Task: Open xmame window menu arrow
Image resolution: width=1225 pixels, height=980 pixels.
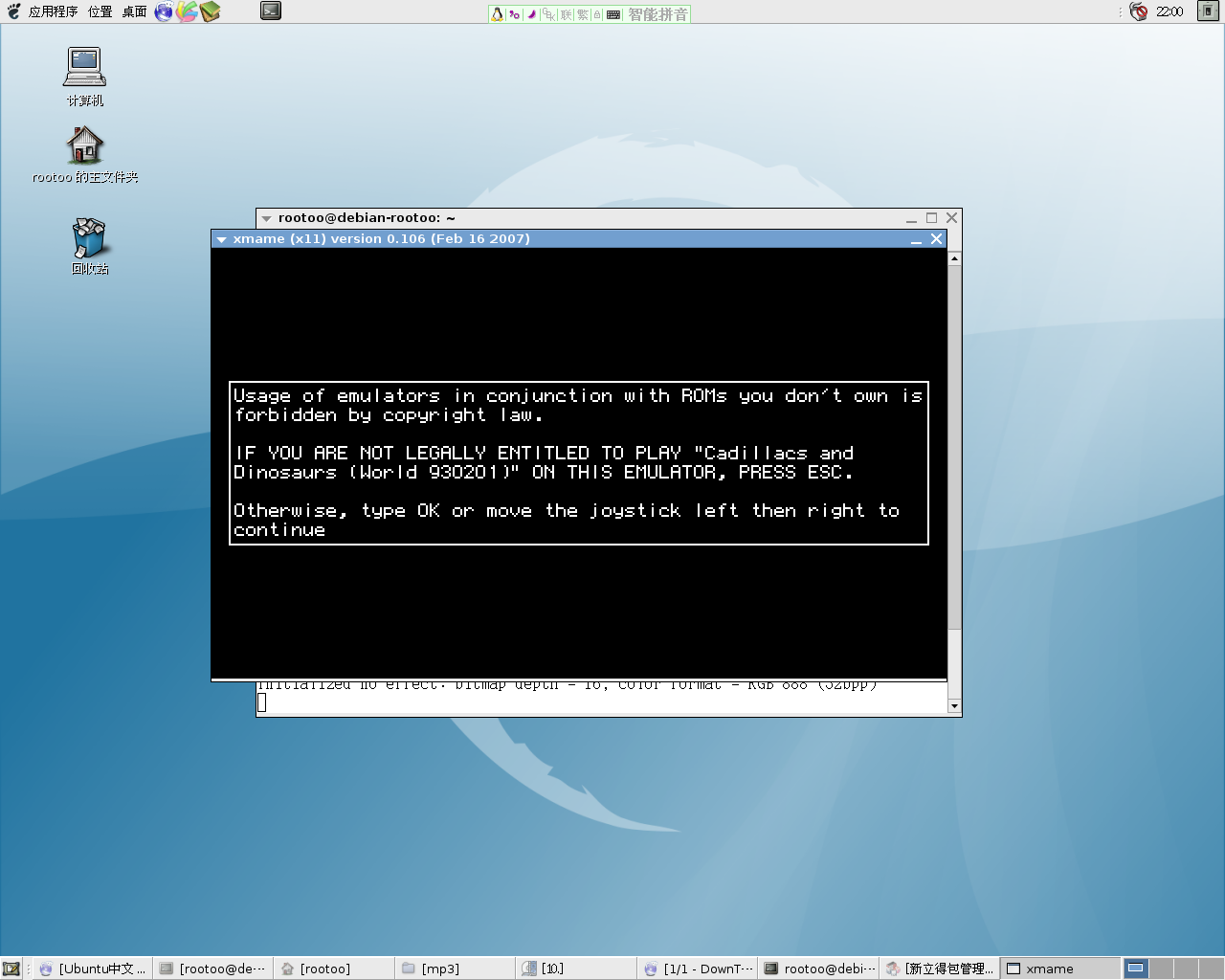Action: (222, 239)
